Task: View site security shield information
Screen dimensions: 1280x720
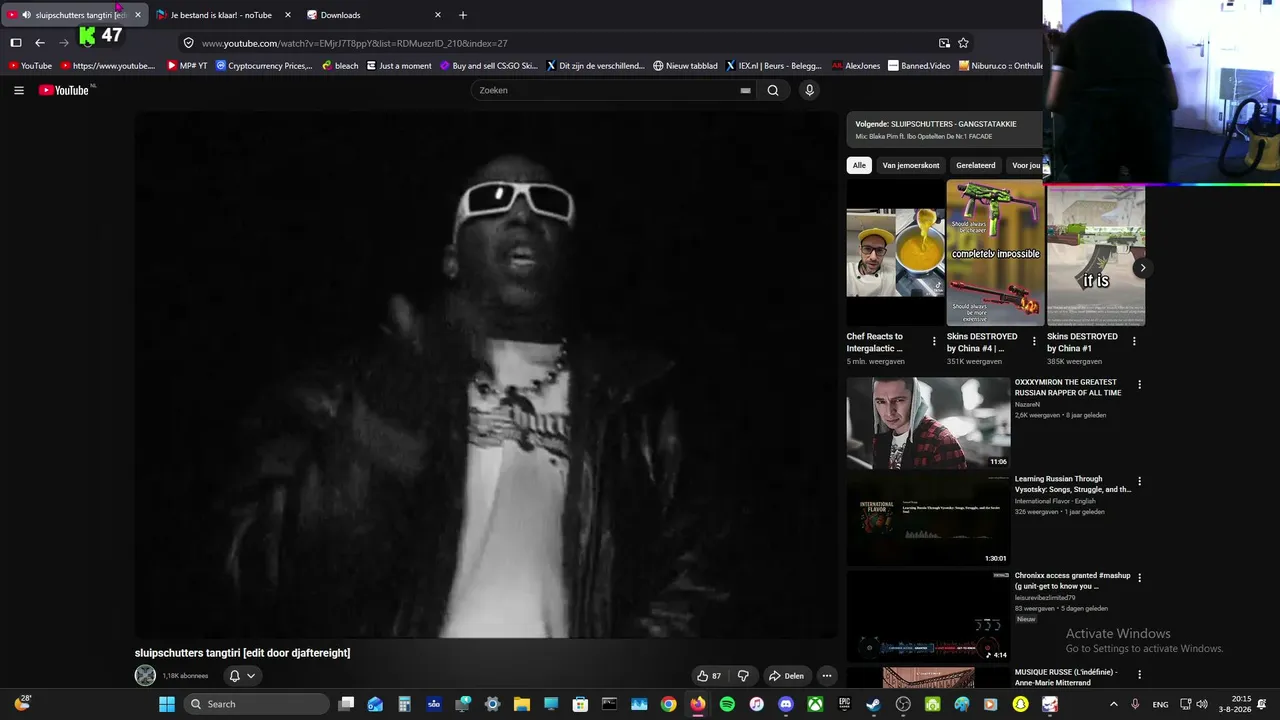Action: click(188, 43)
